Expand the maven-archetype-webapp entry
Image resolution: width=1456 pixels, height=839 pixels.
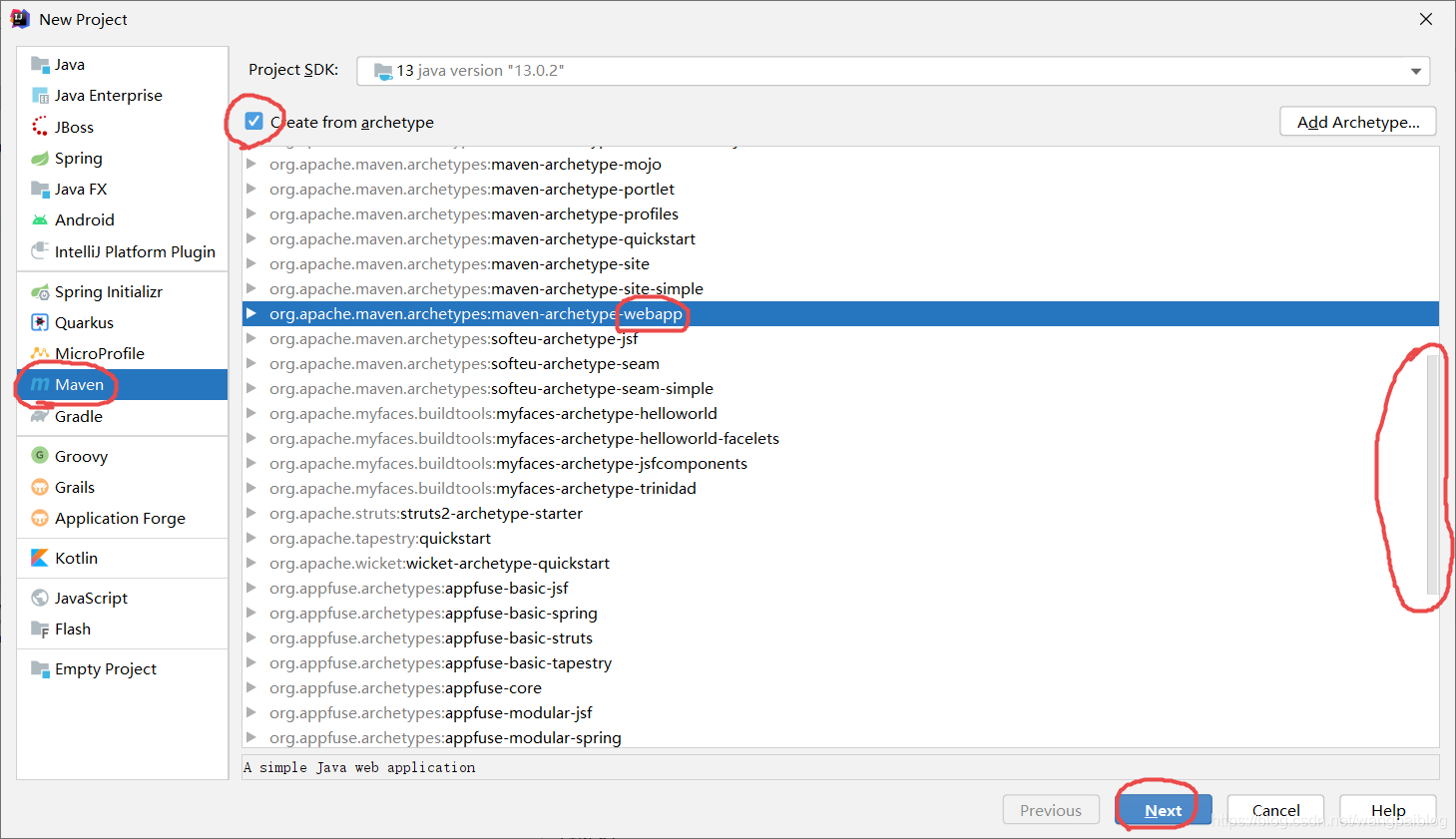(x=251, y=313)
